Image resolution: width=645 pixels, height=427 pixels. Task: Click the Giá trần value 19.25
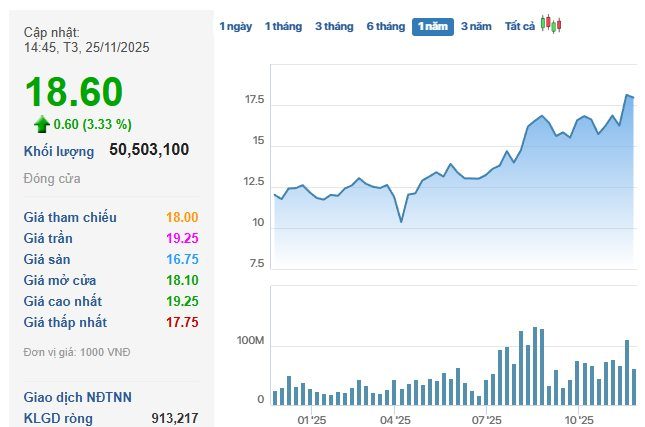click(x=182, y=238)
